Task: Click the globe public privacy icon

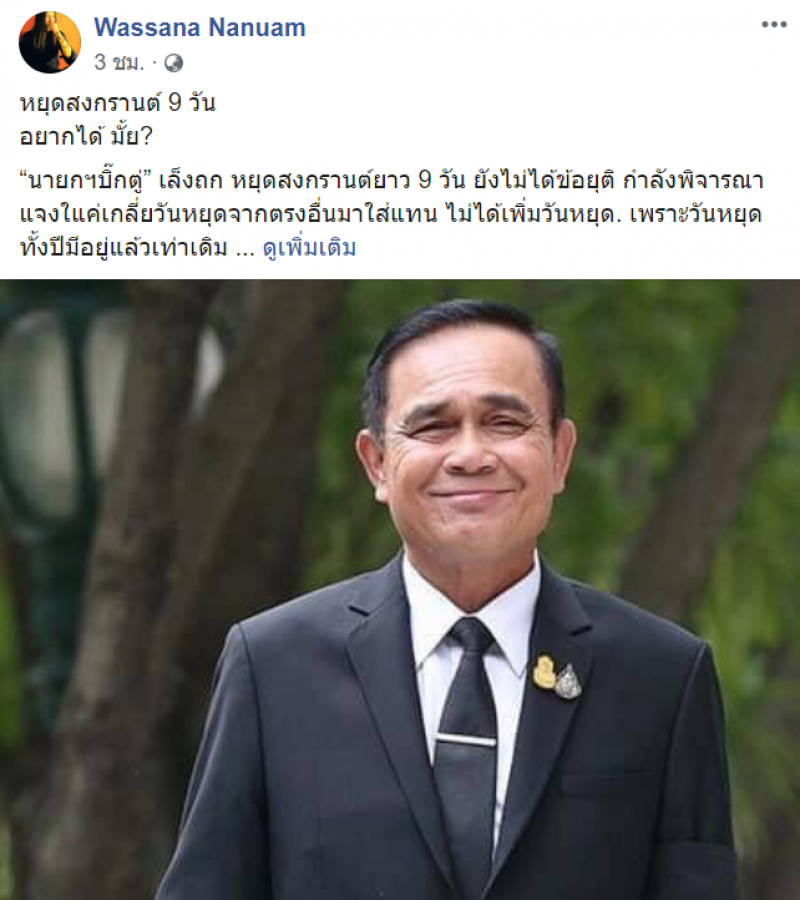Action: point(173,63)
